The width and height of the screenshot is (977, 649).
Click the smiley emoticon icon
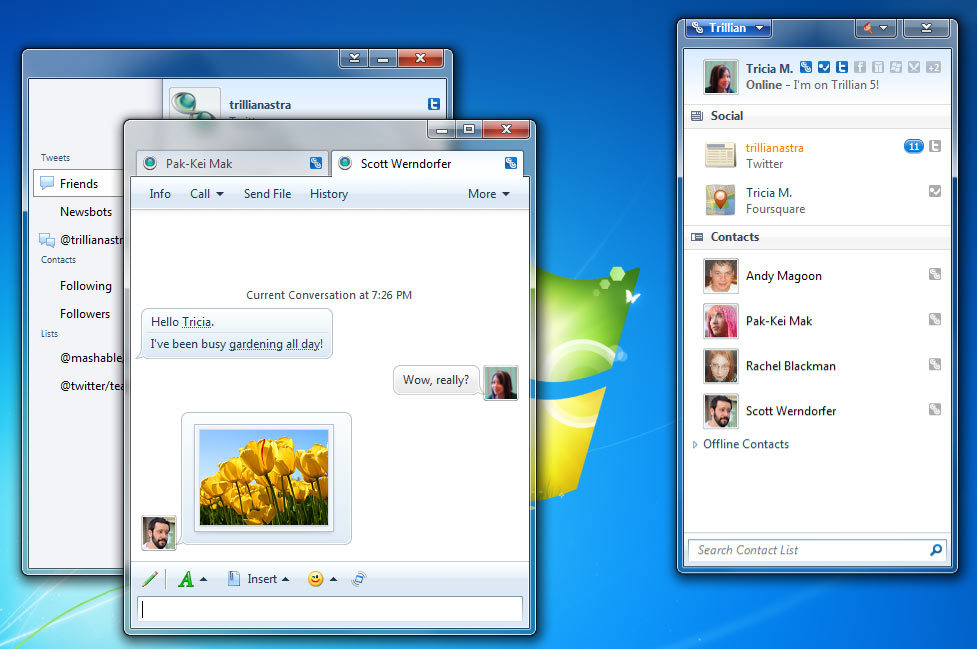[315, 579]
